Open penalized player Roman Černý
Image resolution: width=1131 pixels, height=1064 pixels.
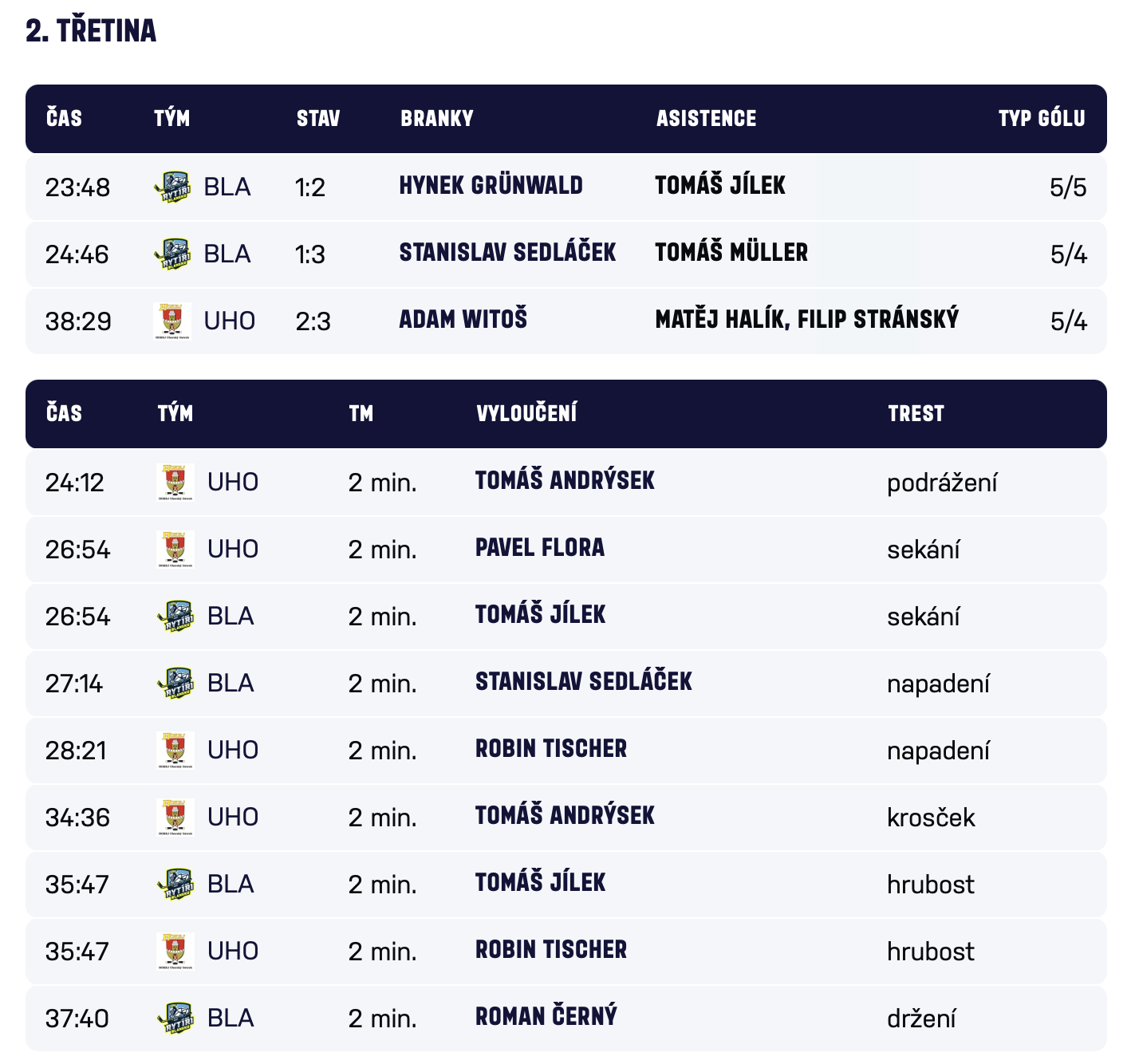coord(546,1017)
